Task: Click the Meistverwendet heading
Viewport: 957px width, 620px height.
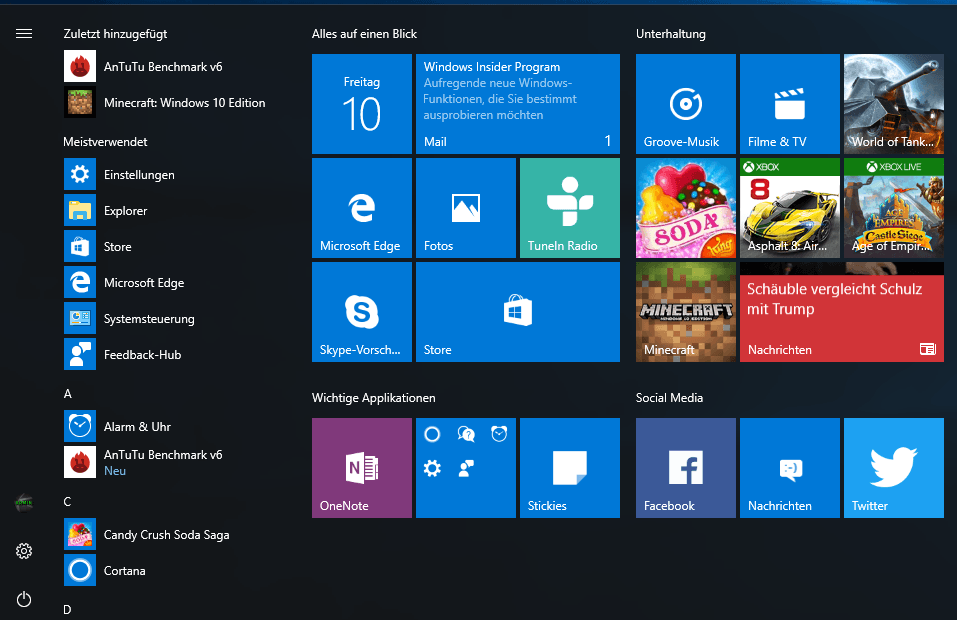Action: [106, 142]
